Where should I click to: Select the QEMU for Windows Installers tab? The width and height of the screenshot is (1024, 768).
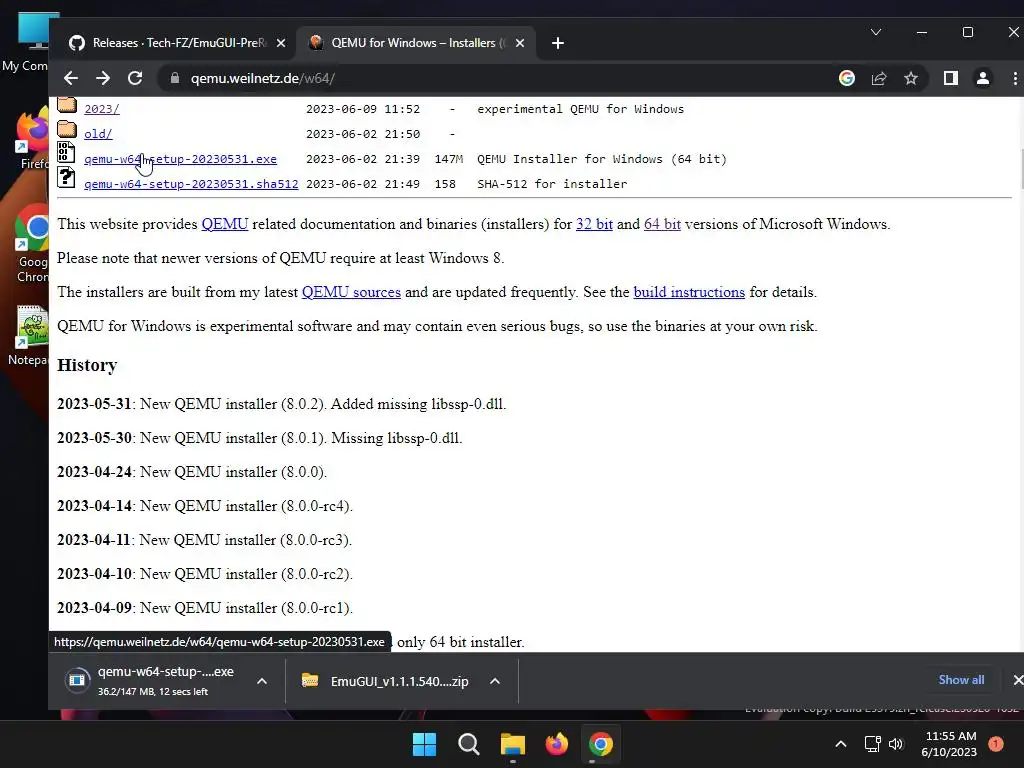(x=416, y=43)
